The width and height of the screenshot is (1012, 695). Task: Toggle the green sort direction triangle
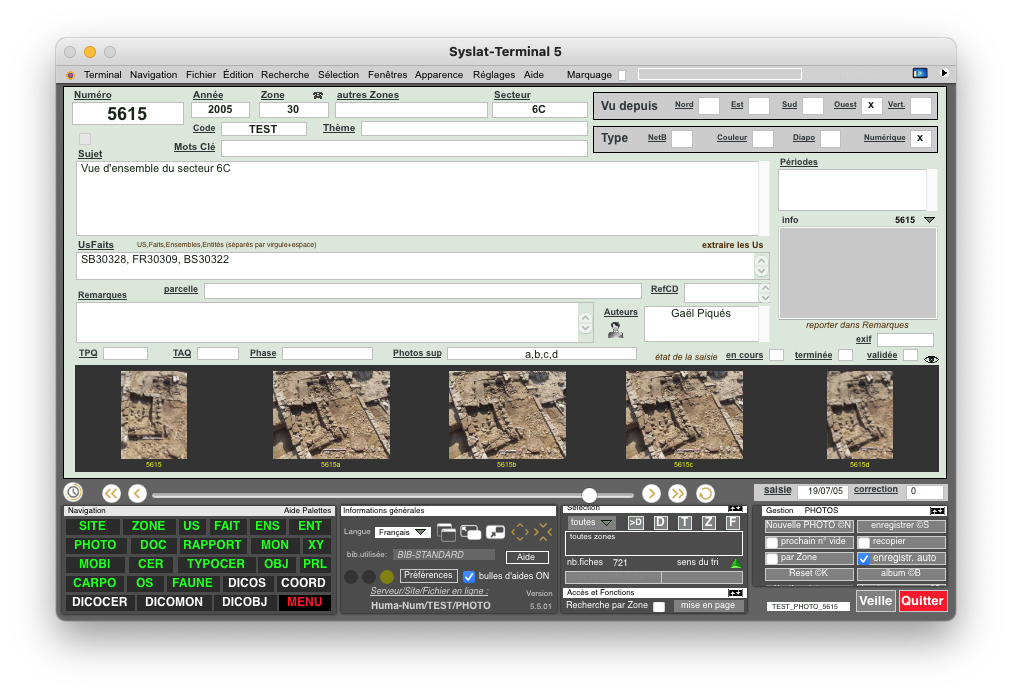point(735,563)
